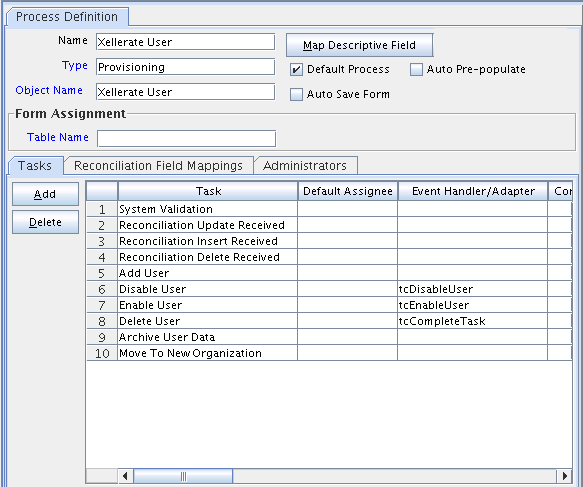Select the Reconciliation Delete Received task
583x487 pixels.
point(207,257)
